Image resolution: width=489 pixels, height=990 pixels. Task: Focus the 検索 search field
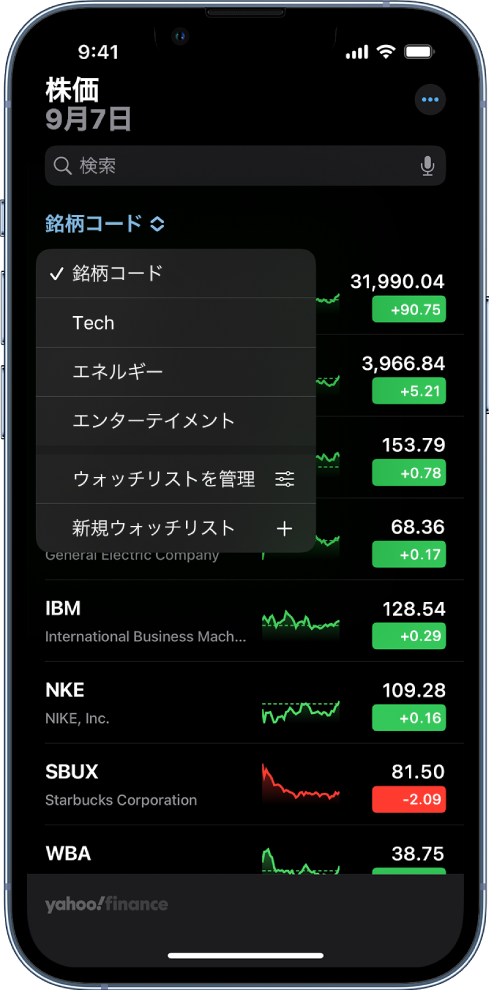(x=245, y=166)
